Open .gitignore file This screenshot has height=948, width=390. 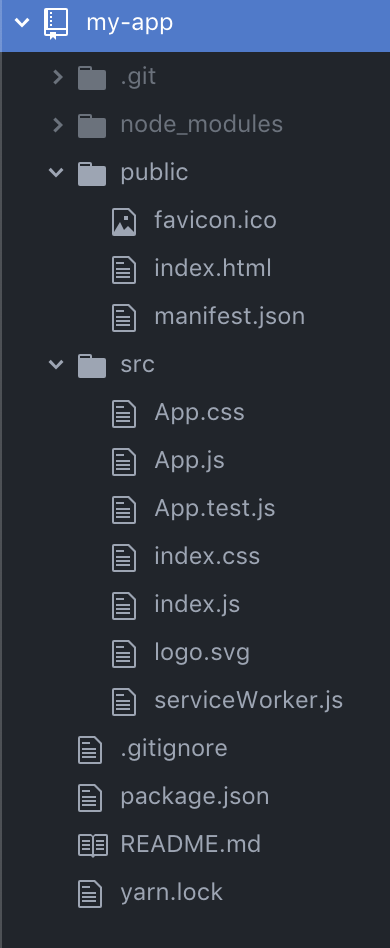[174, 748]
